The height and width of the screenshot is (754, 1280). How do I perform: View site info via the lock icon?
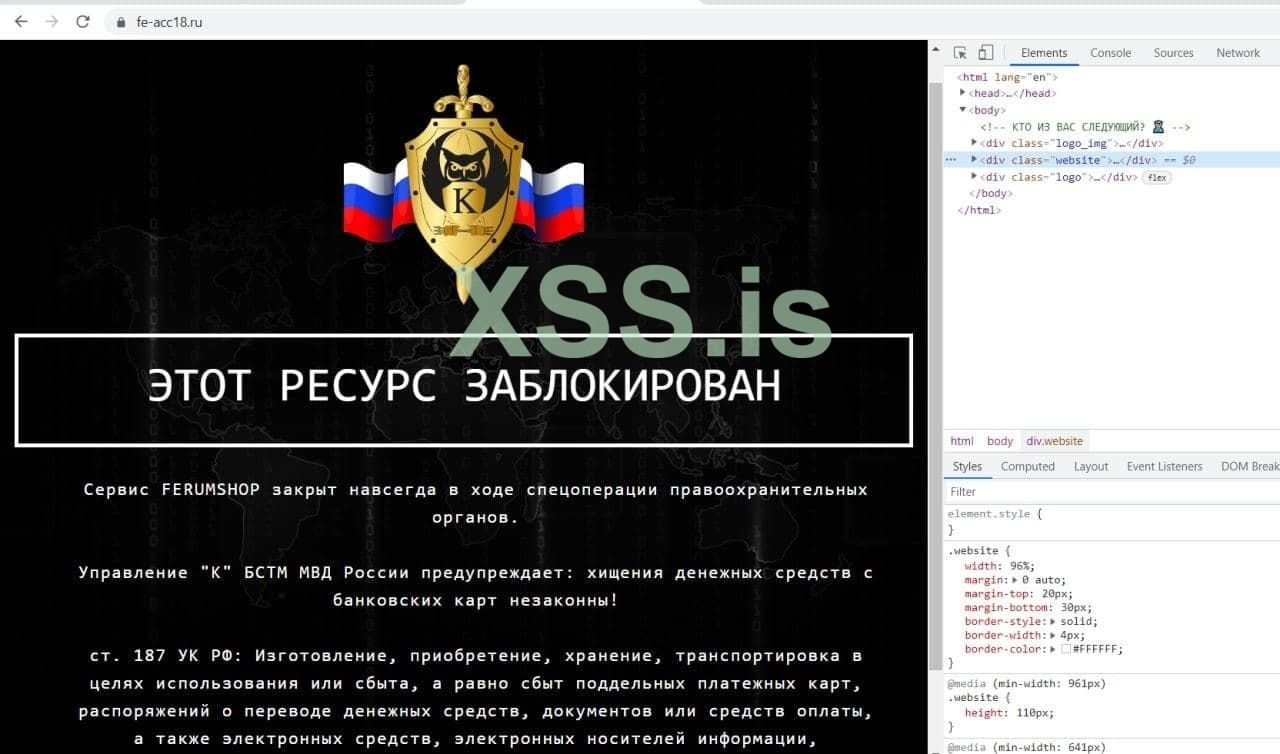[x=122, y=22]
